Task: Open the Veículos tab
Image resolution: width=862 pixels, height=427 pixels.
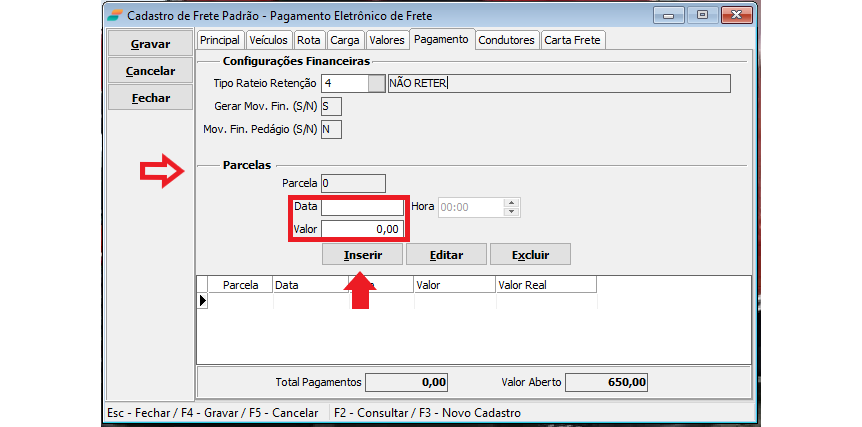Action: coord(269,40)
